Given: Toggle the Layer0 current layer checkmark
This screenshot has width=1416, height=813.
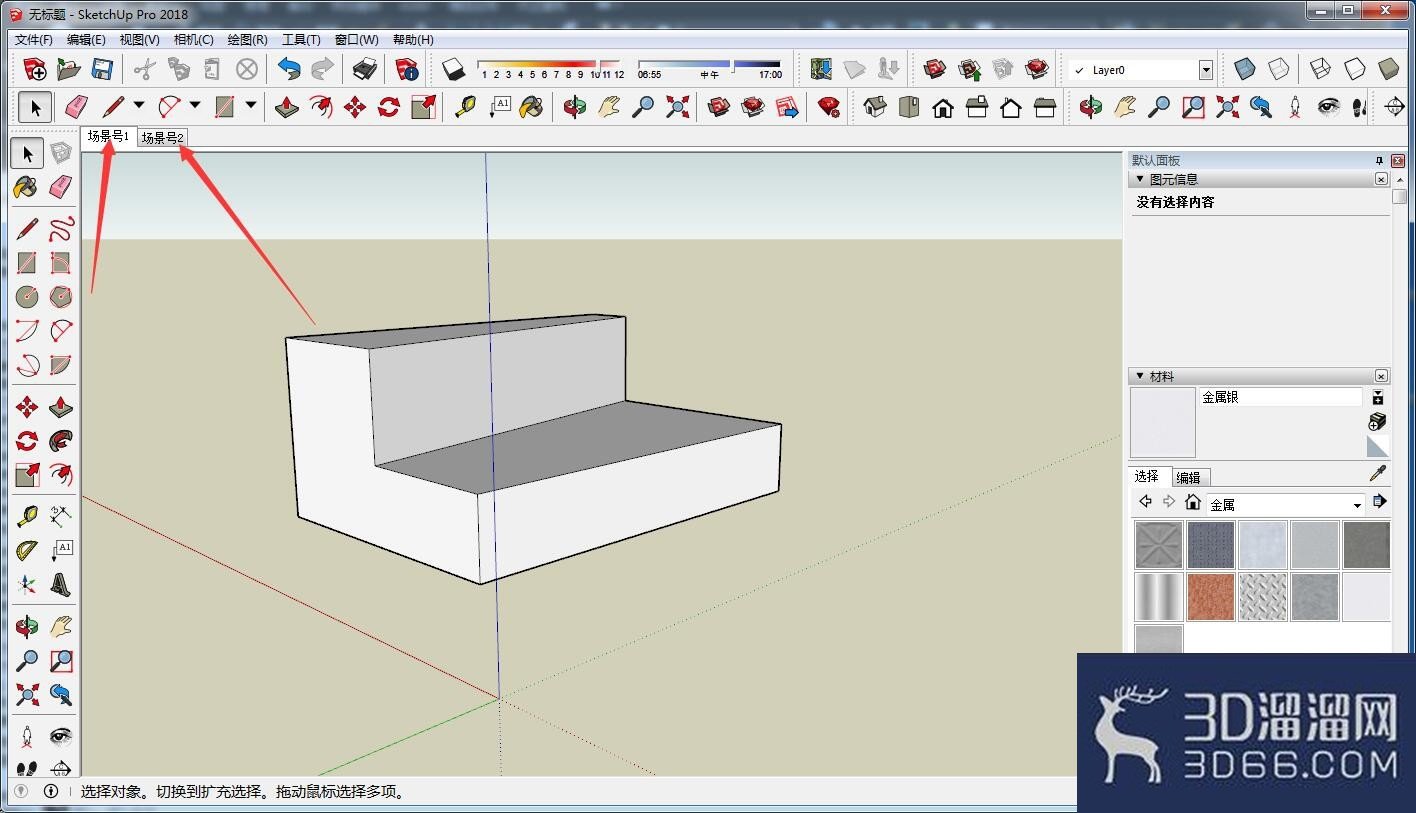Looking at the screenshot, I should [1078, 70].
